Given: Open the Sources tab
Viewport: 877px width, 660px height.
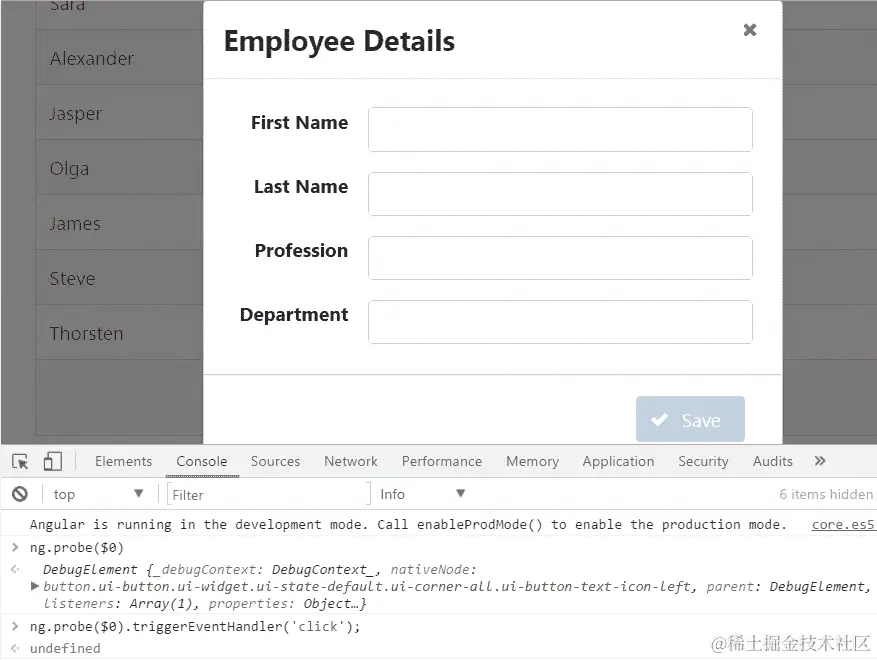Looking at the screenshot, I should [275, 461].
